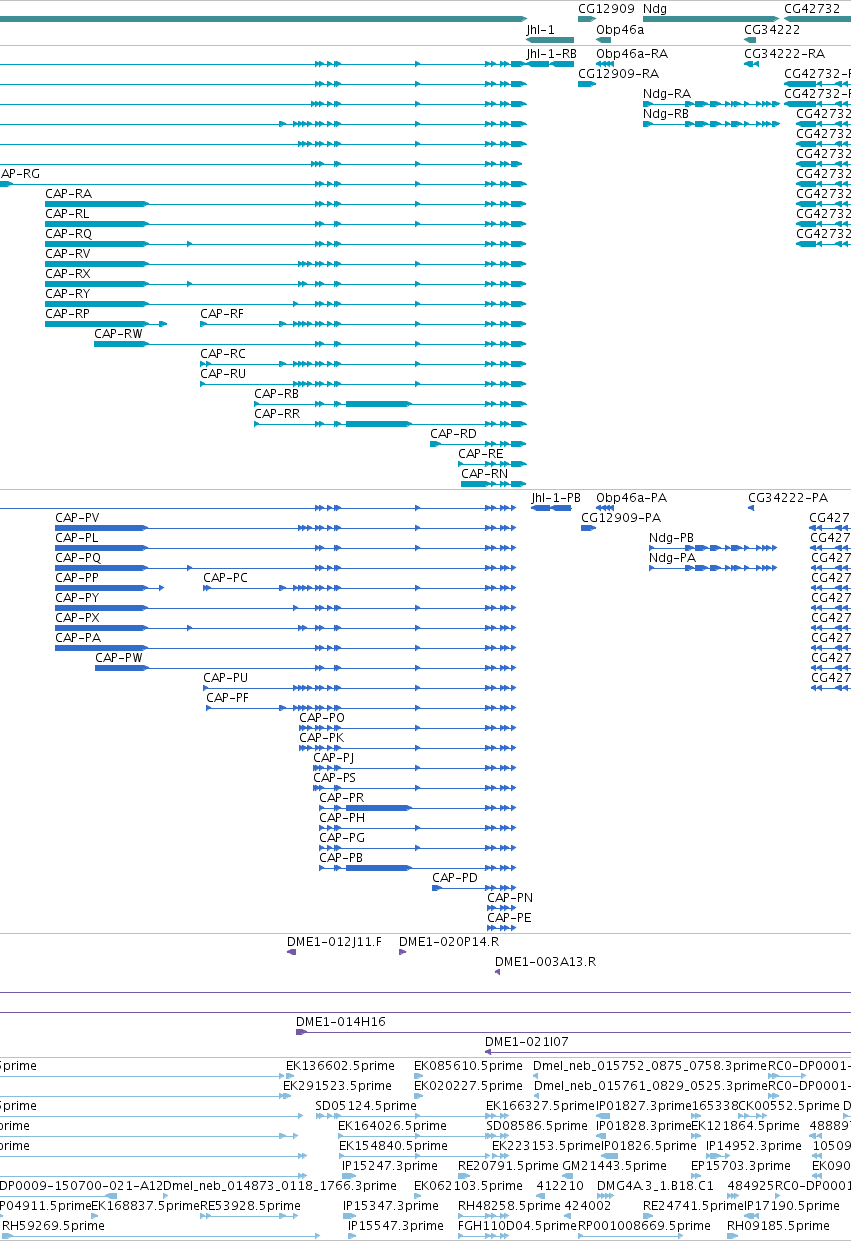Click the EK136602.5prime EST label
This screenshot has height=1241, width=851.
click(339, 1066)
